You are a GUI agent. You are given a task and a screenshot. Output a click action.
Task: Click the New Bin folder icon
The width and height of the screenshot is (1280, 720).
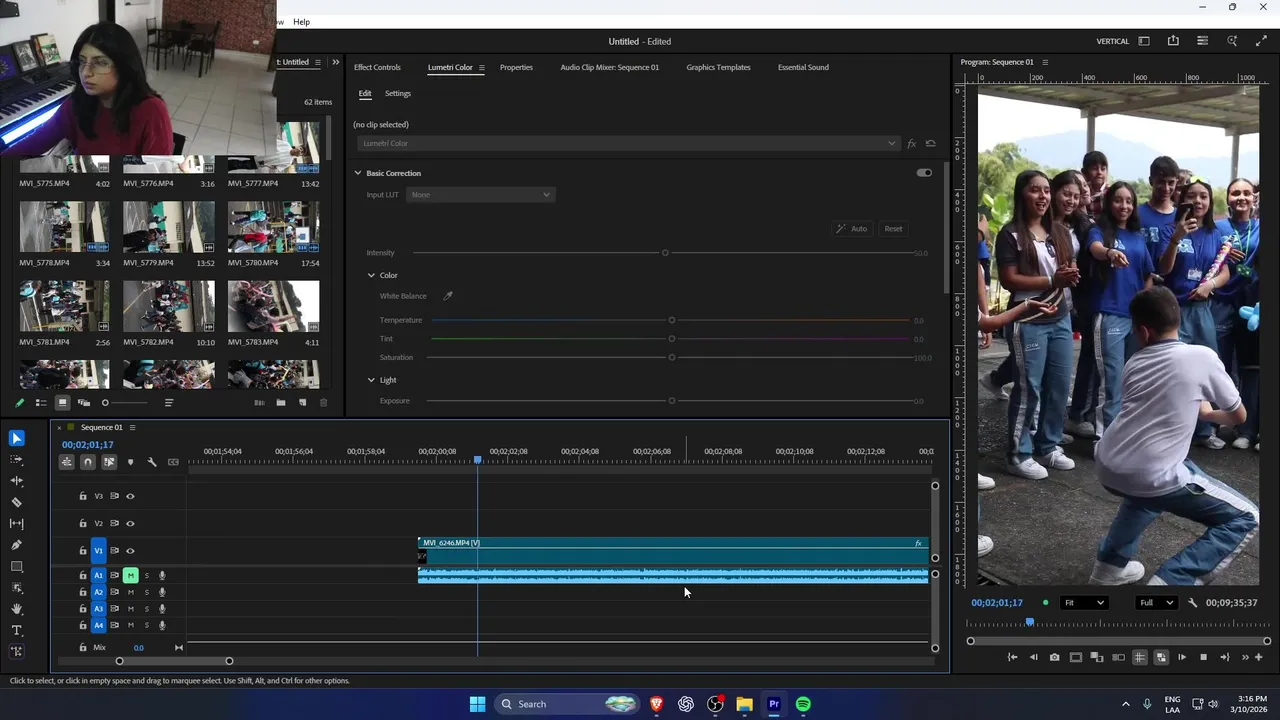281,403
